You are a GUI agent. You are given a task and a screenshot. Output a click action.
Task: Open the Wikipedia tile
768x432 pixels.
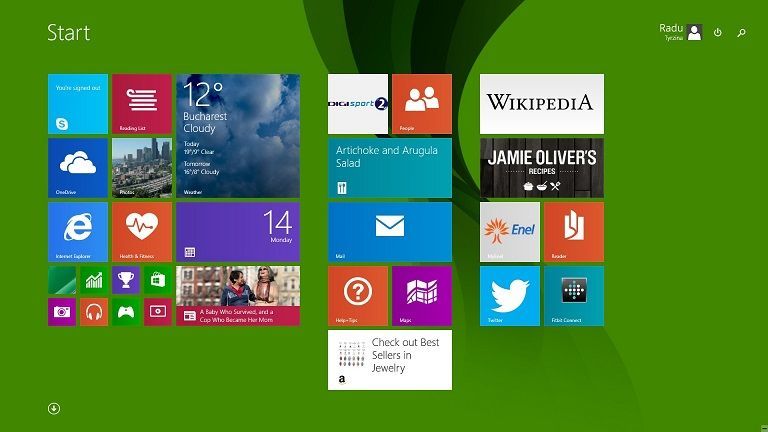542,104
